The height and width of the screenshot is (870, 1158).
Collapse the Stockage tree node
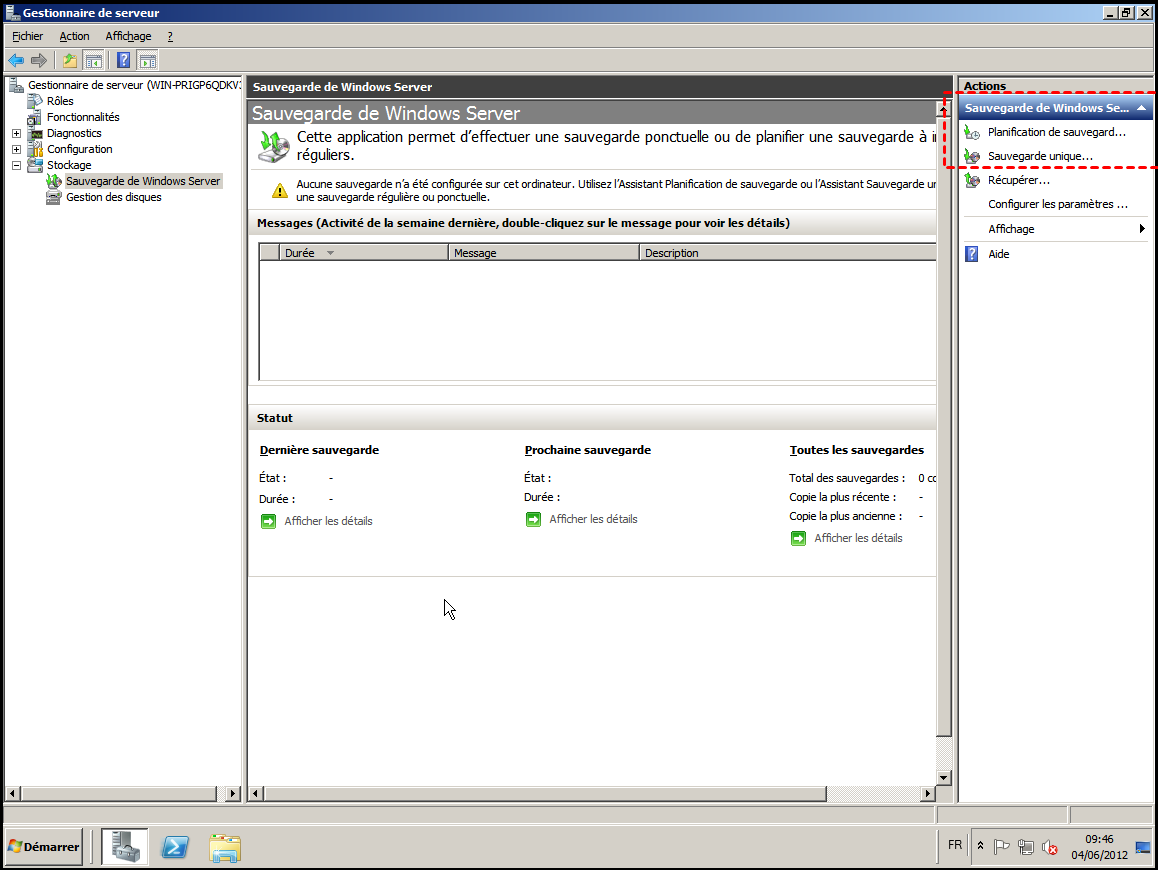tap(16, 165)
